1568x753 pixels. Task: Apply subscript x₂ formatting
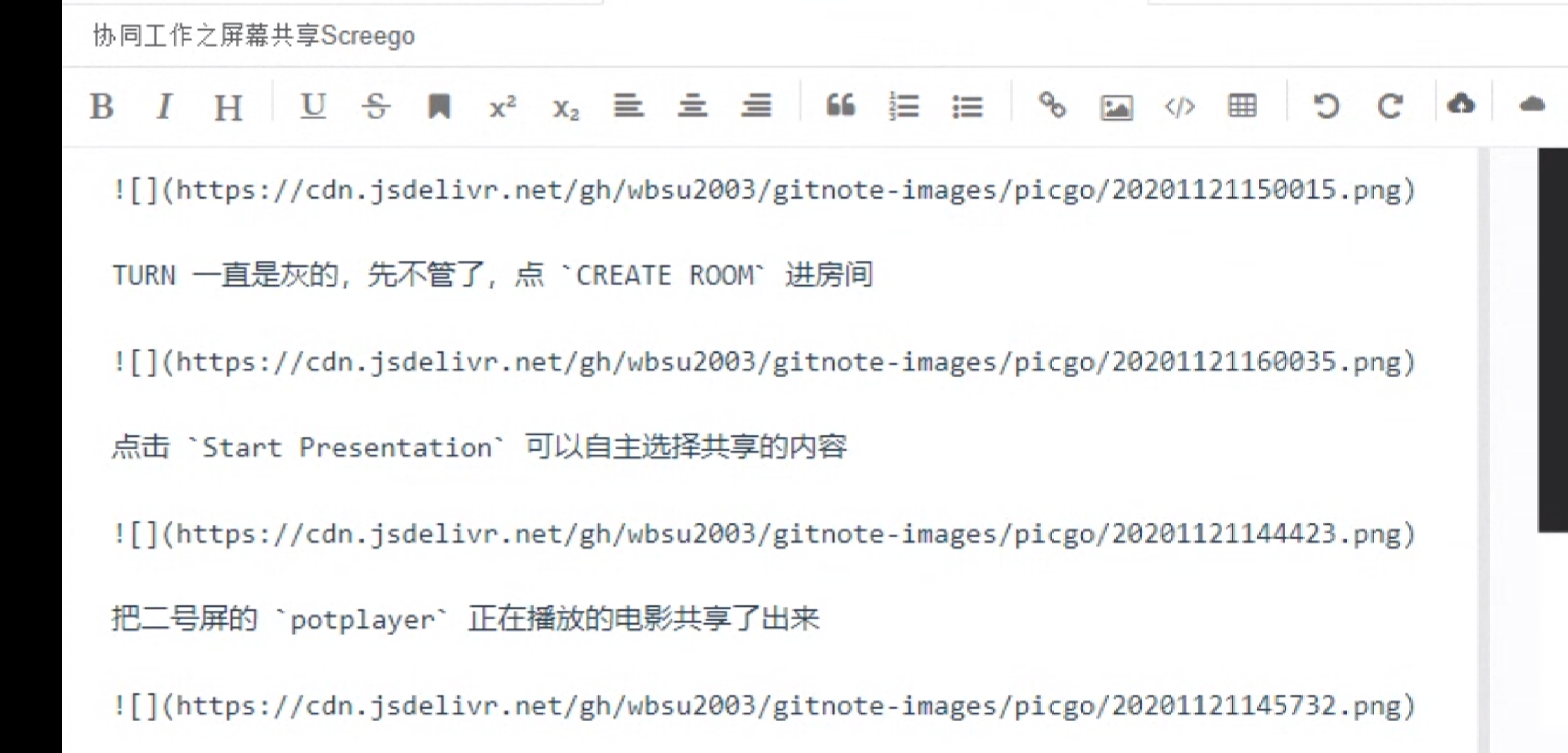(x=566, y=108)
